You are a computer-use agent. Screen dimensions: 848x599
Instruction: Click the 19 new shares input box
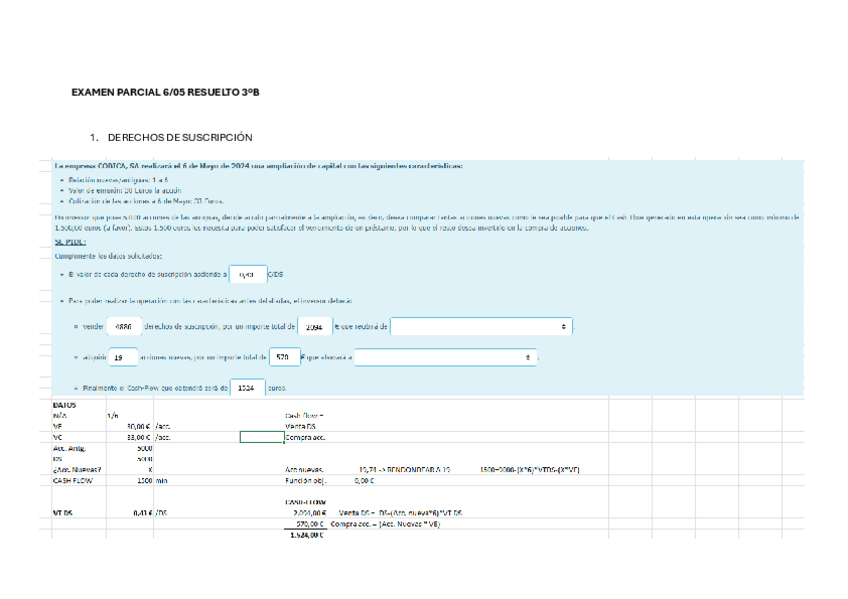tap(121, 357)
